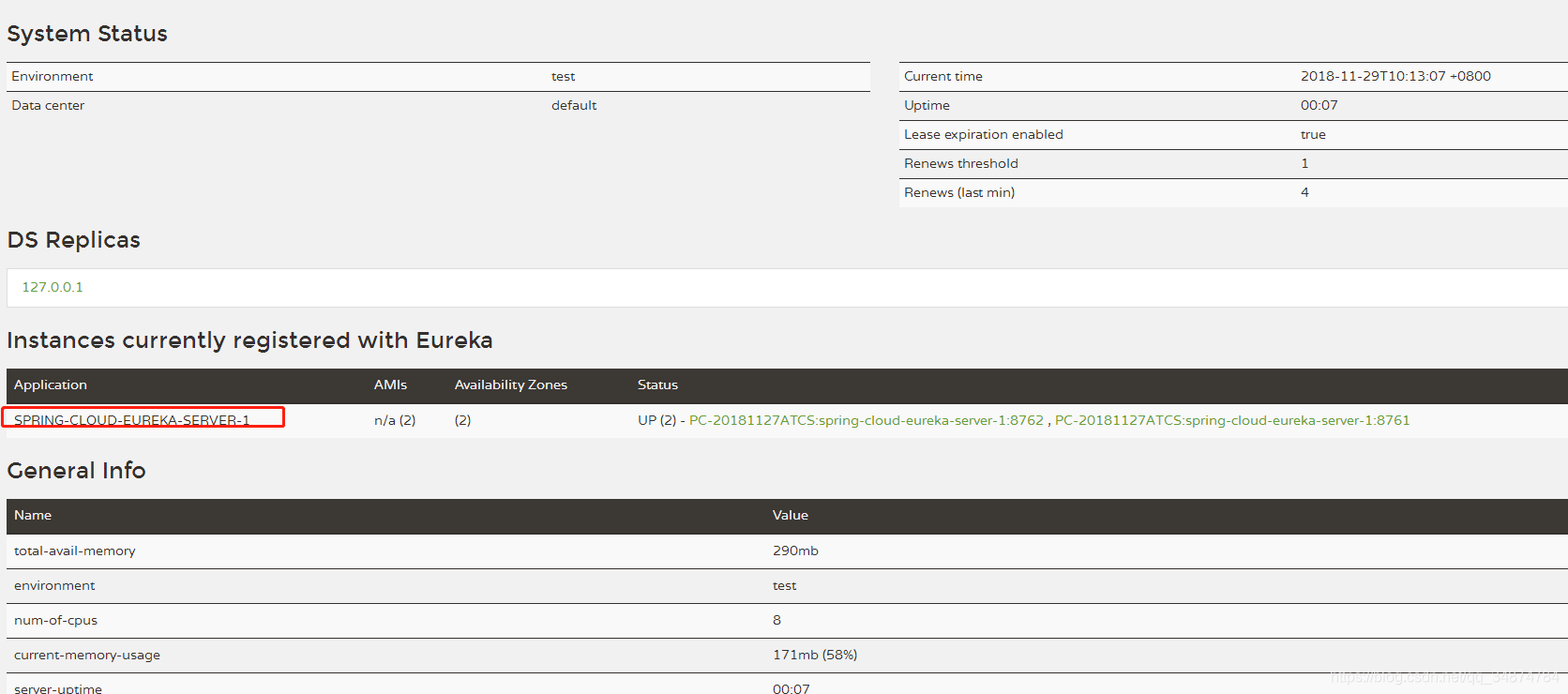Click Lease expiration enabled label
Viewport: 1568px width, 694px height.
tap(984, 134)
